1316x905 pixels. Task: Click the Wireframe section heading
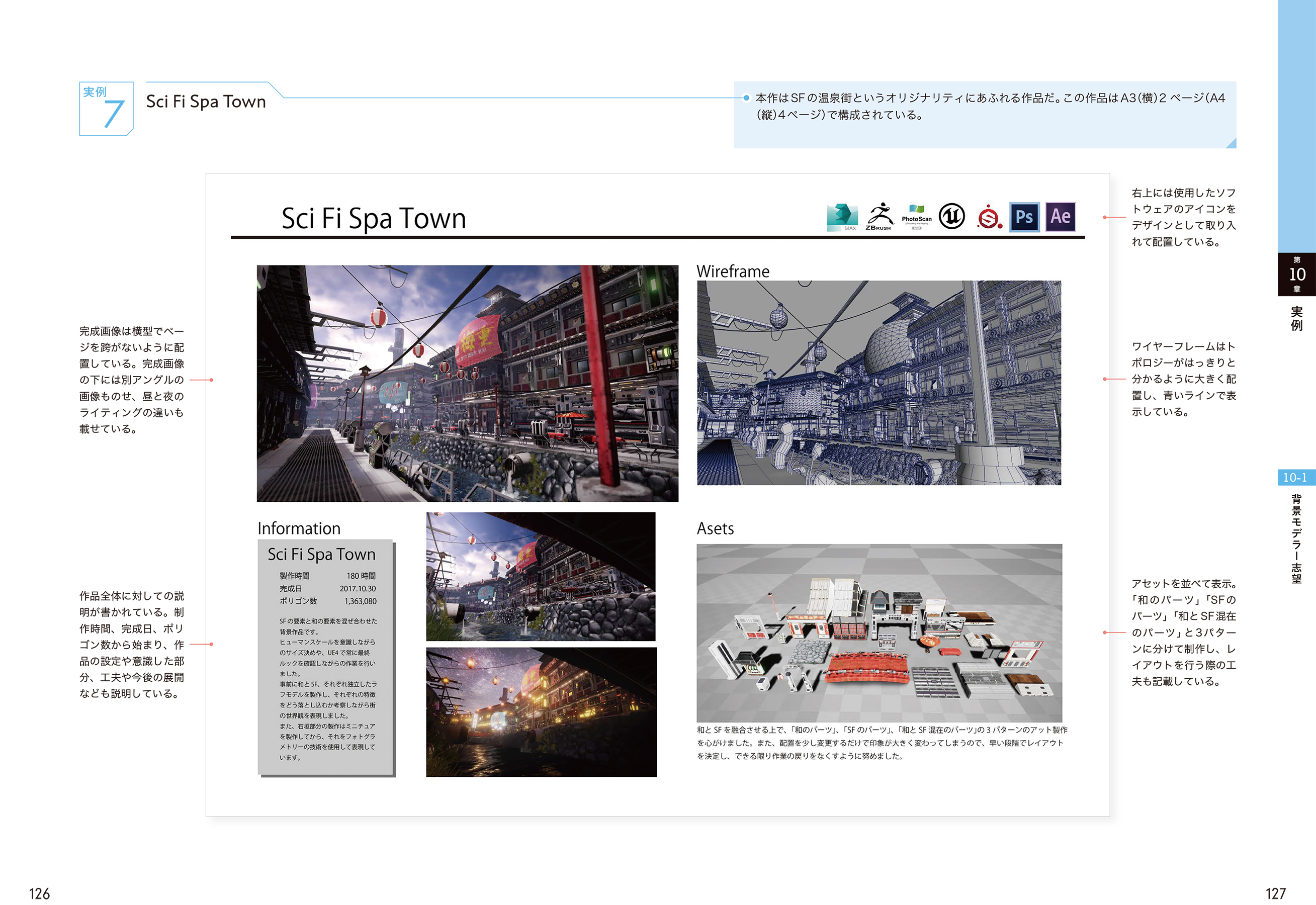(x=733, y=271)
